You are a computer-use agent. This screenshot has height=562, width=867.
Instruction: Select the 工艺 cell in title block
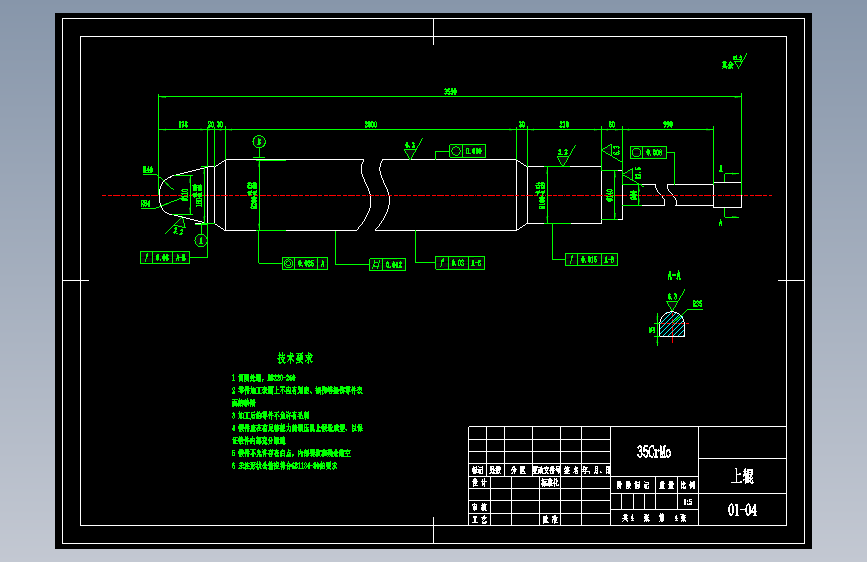pyautogui.click(x=479, y=519)
